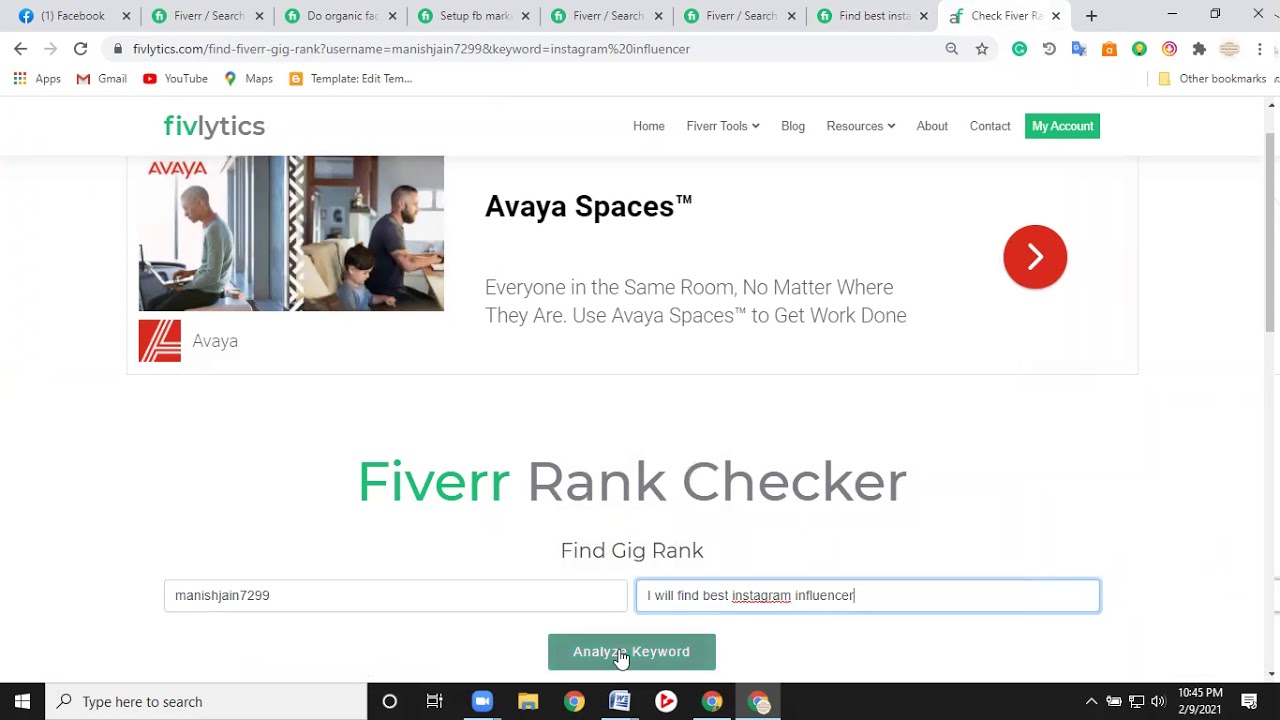
Task: Click the gig keyword input field
Action: click(x=868, y=596)
